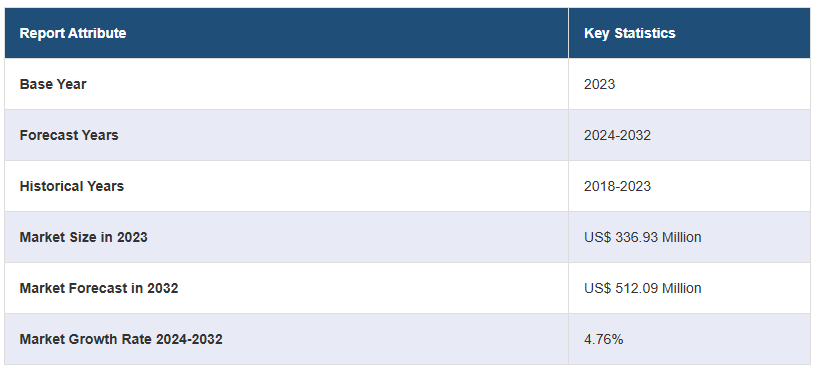
Task: Select the Base Year label
Action: point(53,84)
